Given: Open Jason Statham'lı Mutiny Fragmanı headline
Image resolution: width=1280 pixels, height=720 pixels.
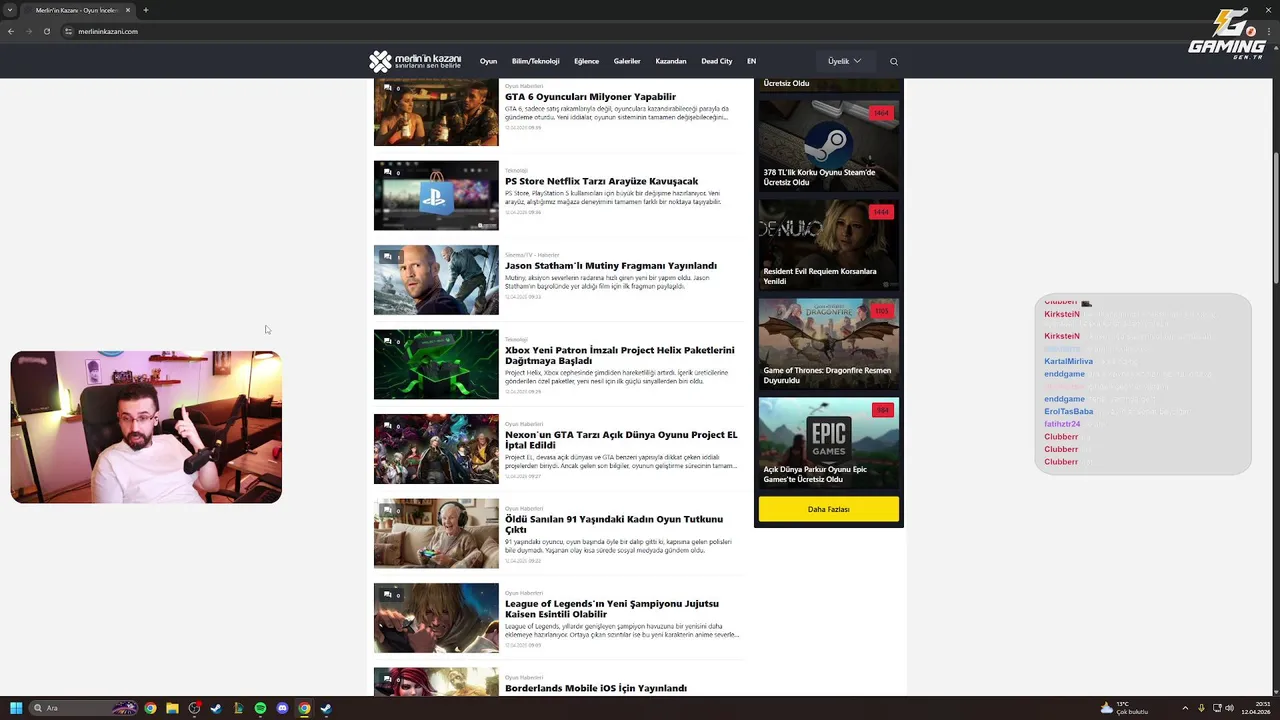Looking at the screenshot, I should pos(611,266).
